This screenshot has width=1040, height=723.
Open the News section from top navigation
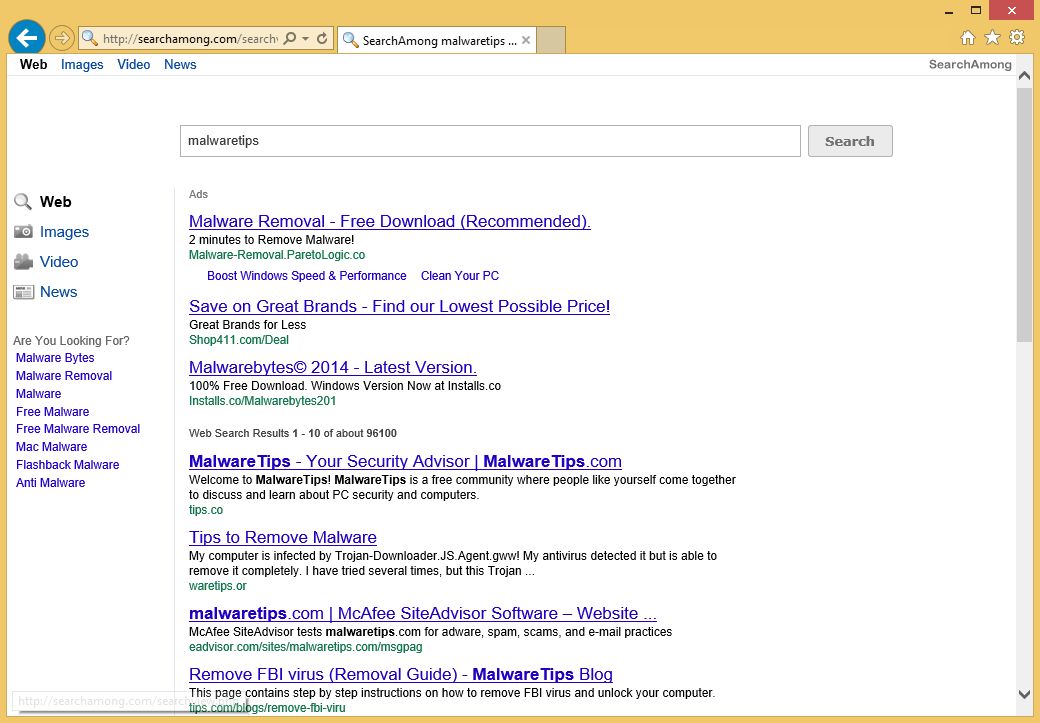click(180, 64)
